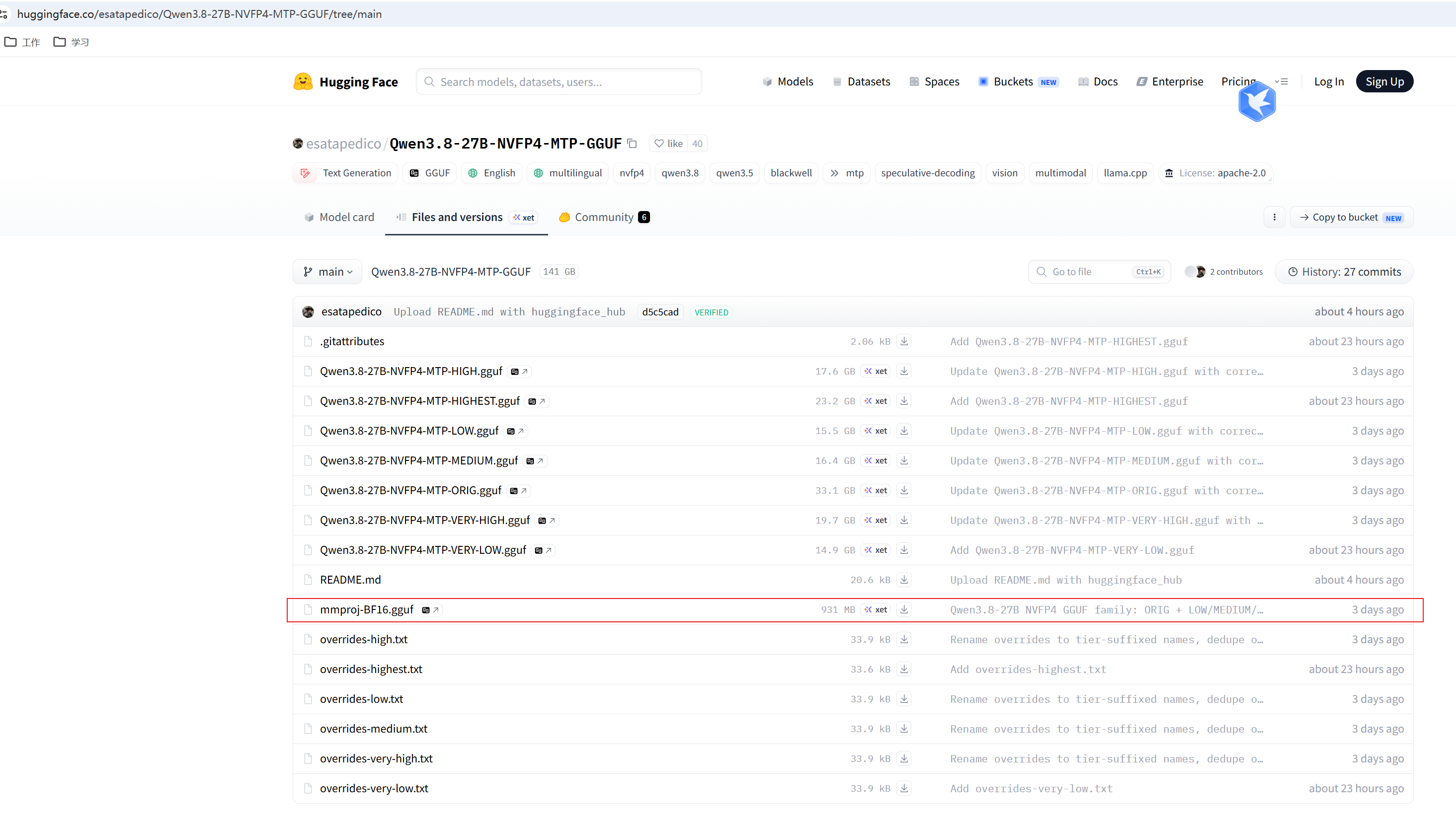Open the esatapedico owner profile link
Image resolution: width=1456 pixels, height=824 pixels.
343,144
